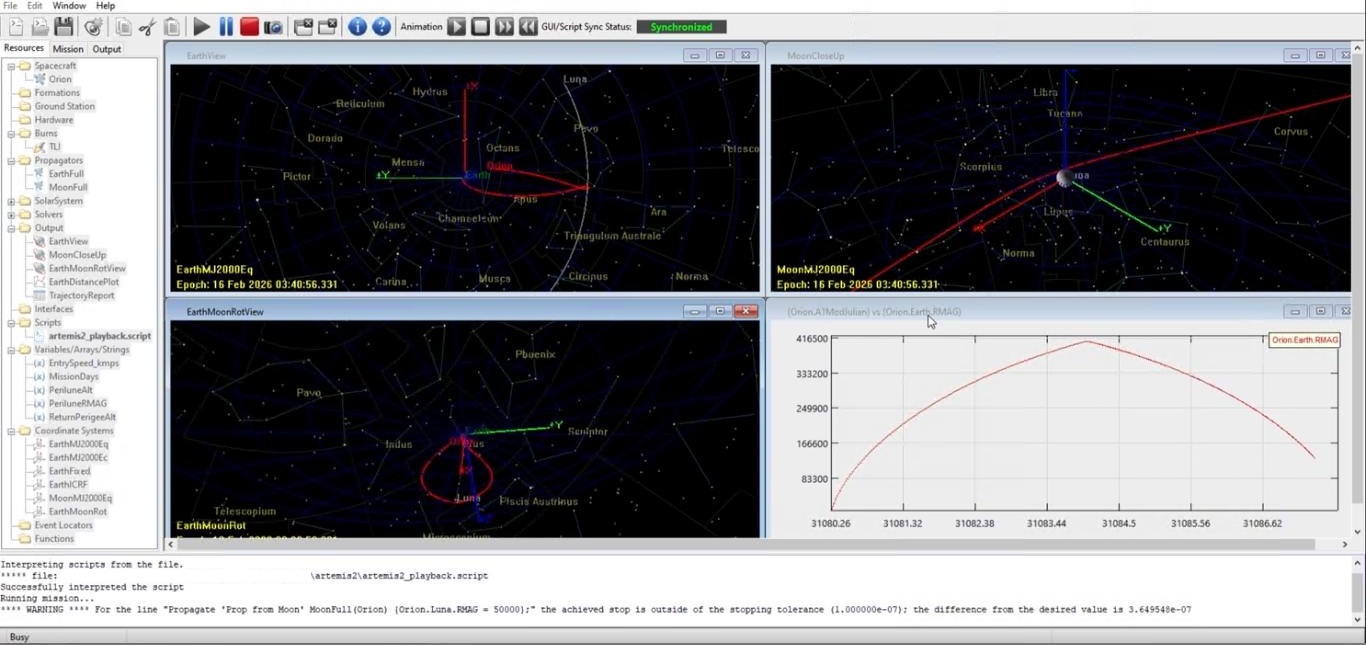Run the mission with the green play toolbar icon

[x=200, y=26]
